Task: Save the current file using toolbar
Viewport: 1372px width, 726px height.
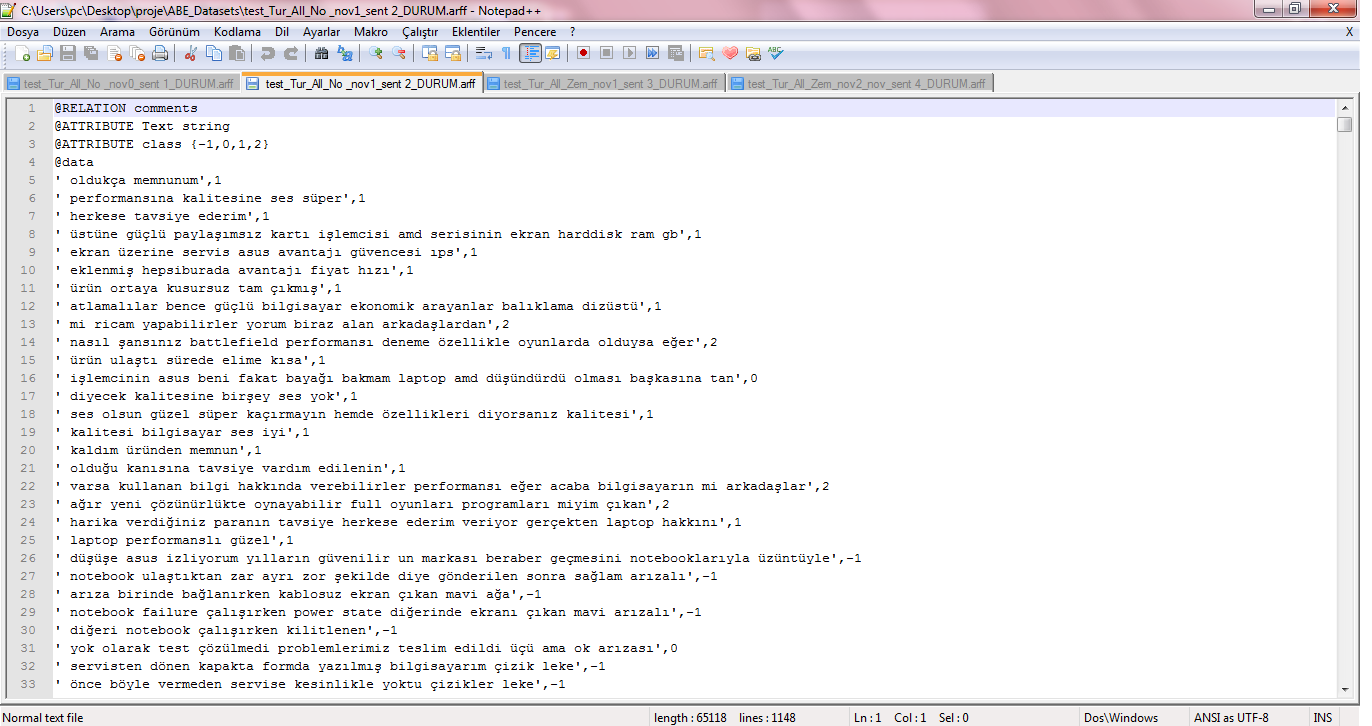Action: pos(69,53)
